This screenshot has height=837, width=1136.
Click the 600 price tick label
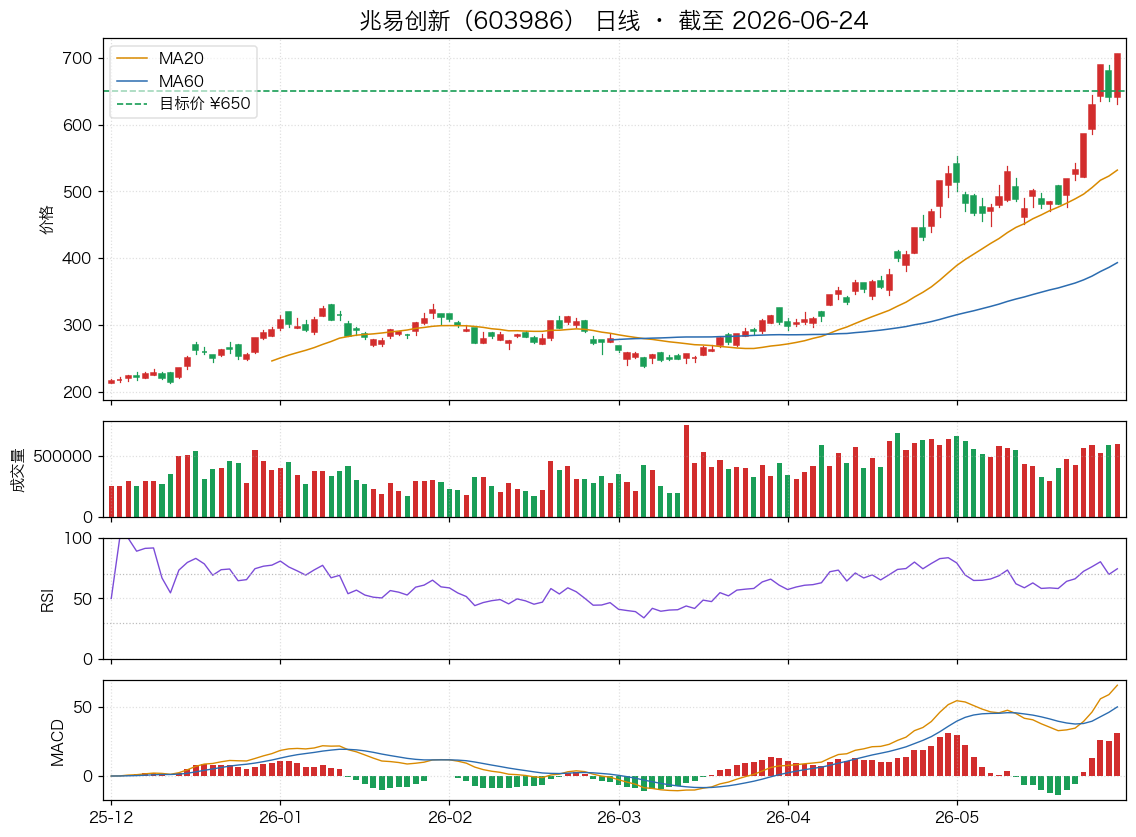coord(77,125)
